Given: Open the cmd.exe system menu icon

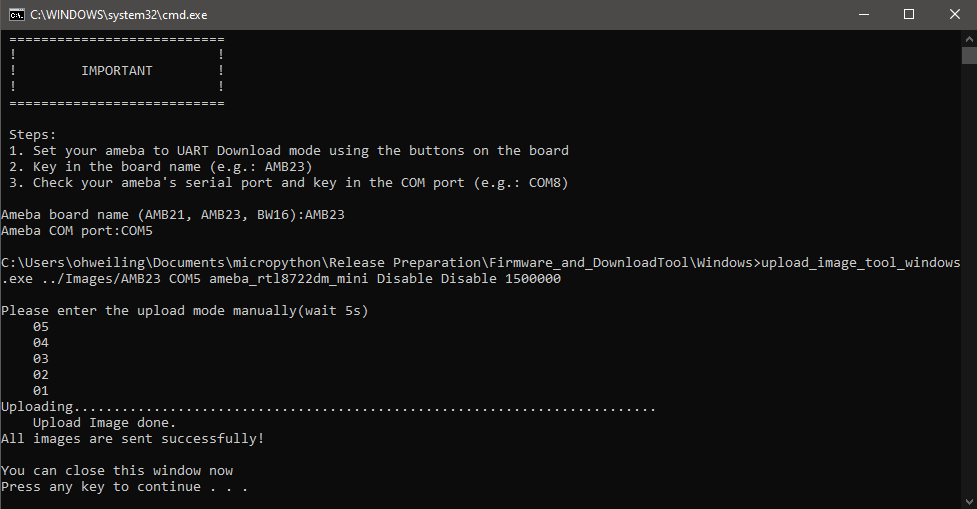Looking at the screenshot, I should click(x=17, y=14).
